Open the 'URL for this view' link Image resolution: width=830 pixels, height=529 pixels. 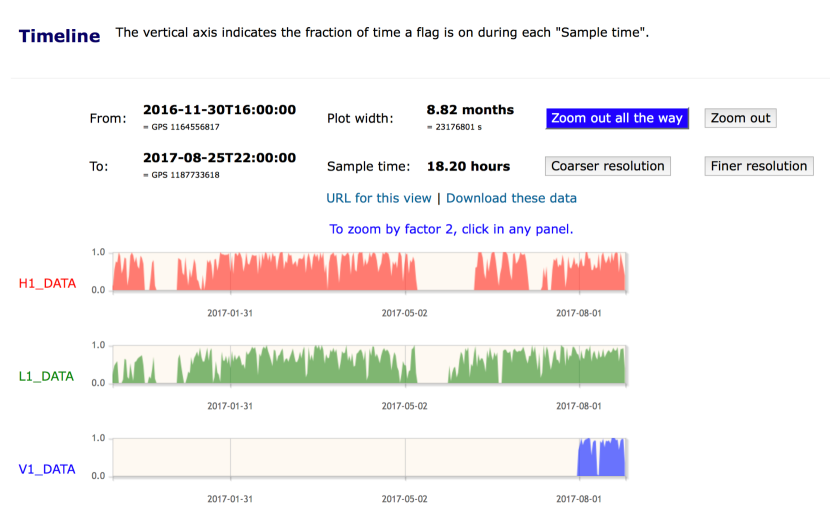coord(379,198)
